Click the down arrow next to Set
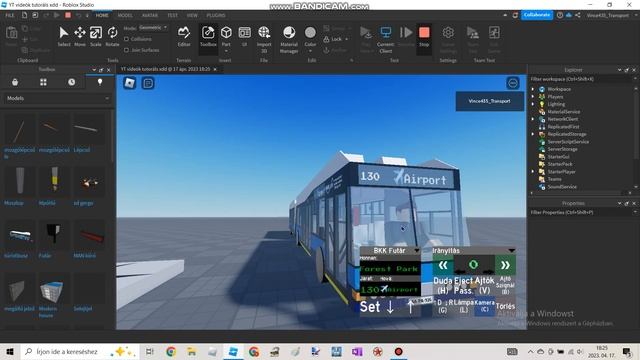640x360 pixels. [x=390, y=307]
